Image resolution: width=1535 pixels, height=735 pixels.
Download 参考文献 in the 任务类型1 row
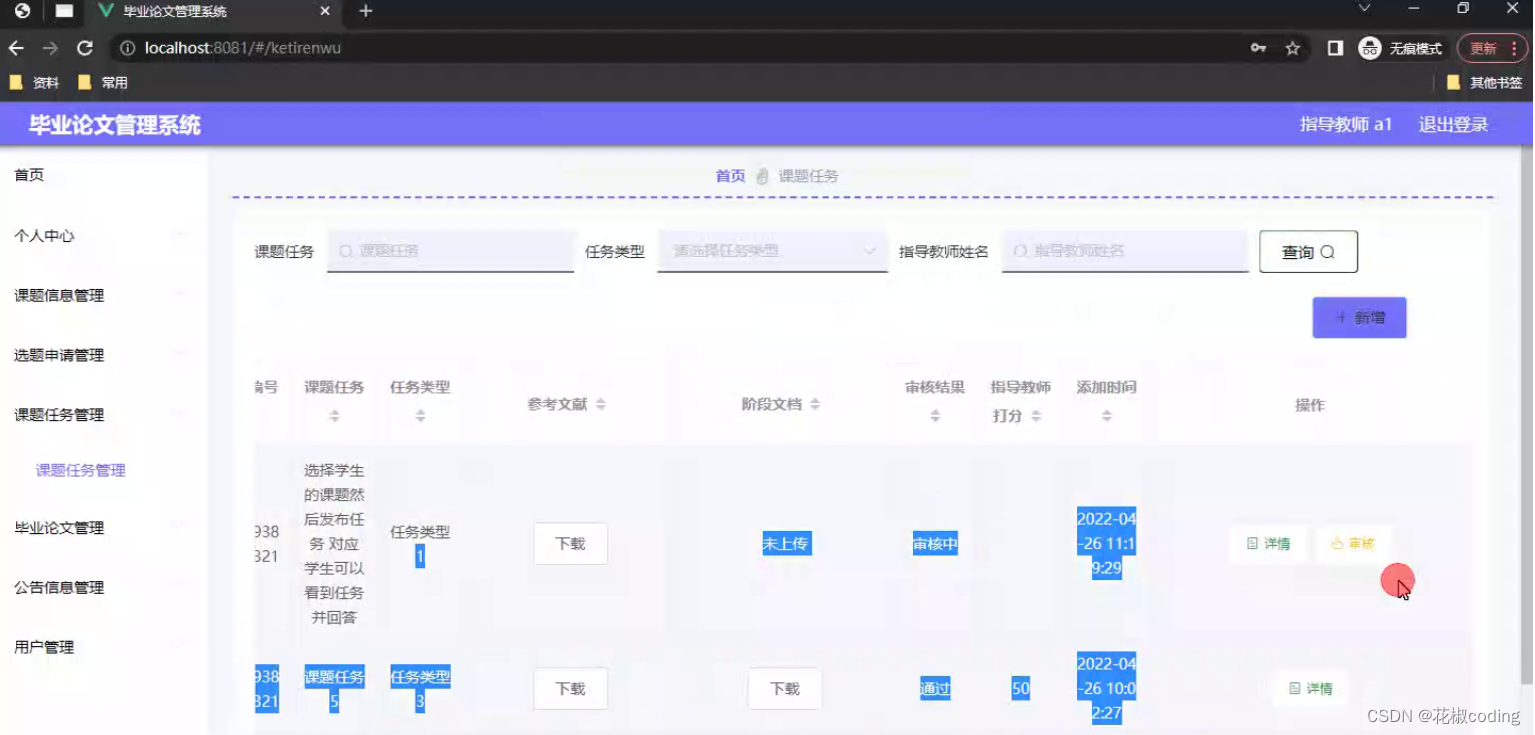(x=570, y=544)
